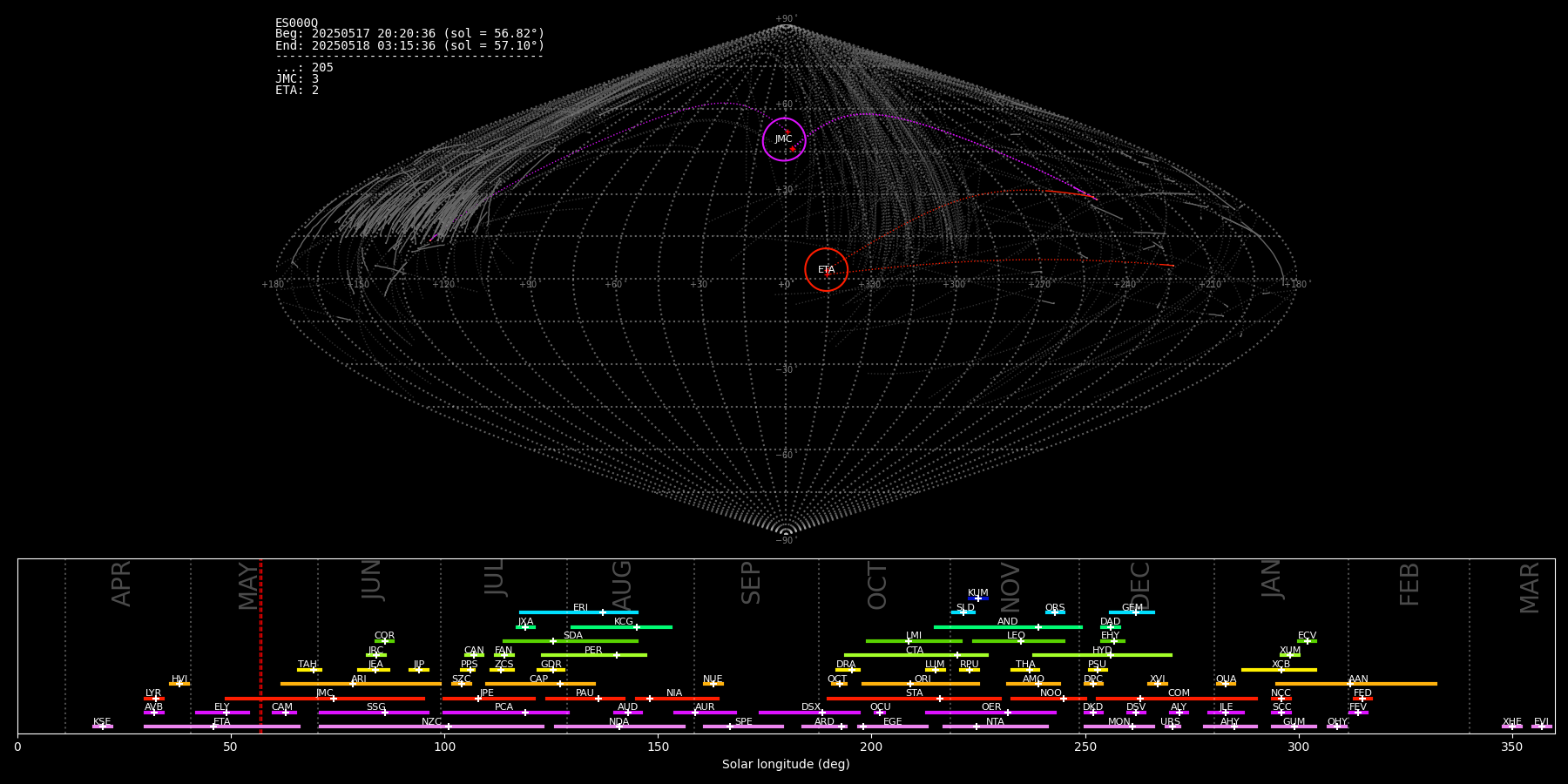Viewport: 1568px width, 784px height.
Task: Select the NZC shower bar in timeline
Action: point(431,727)
